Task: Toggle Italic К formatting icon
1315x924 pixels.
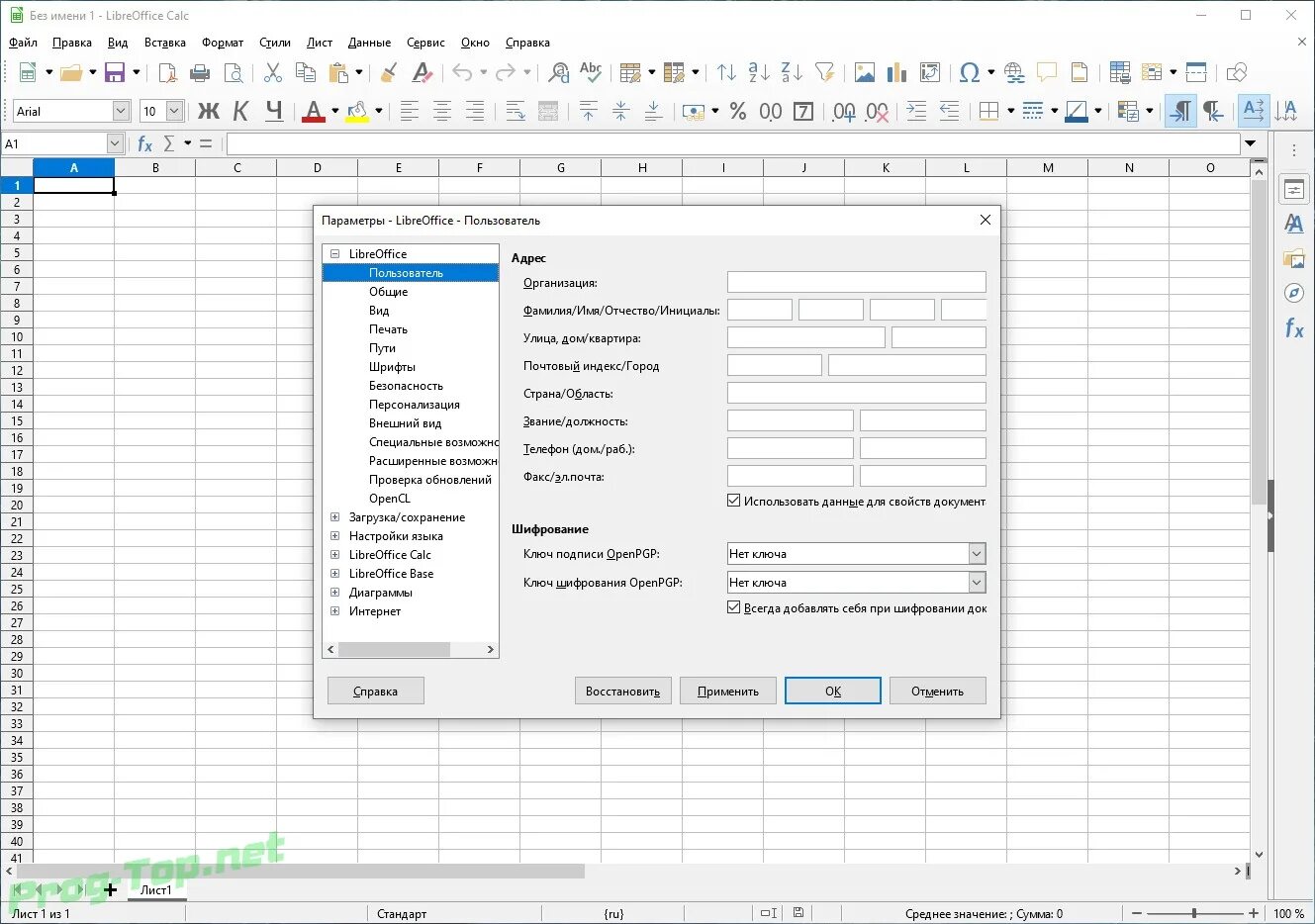Action: [x=240, y=111]
